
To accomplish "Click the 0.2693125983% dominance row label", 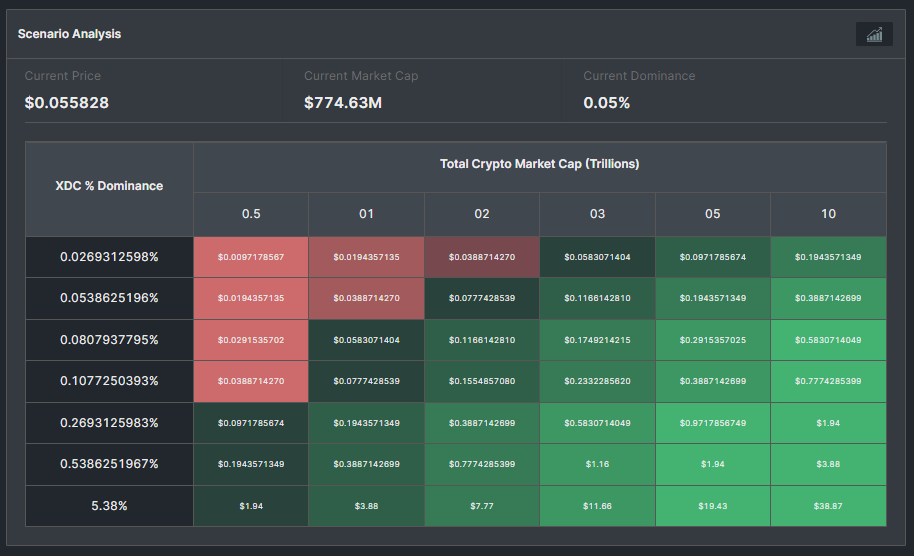I will tap(109, 423).
